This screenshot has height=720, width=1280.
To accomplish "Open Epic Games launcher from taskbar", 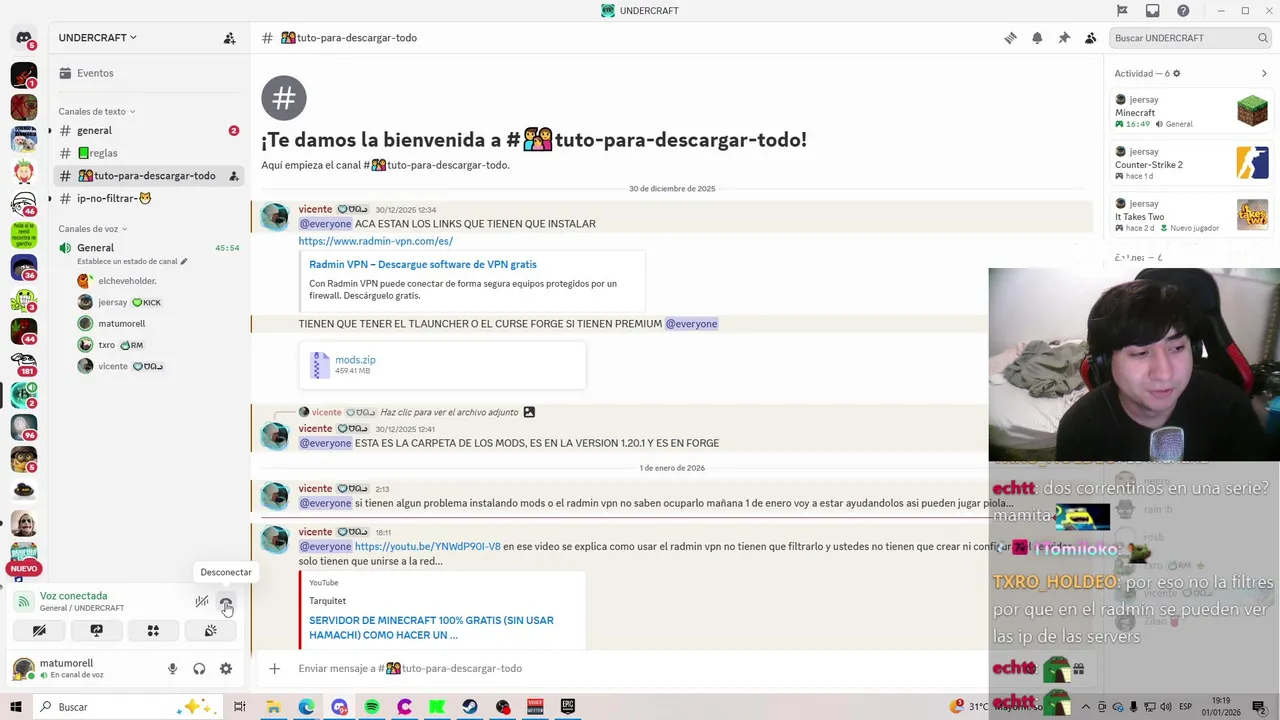I will point(568,707).
